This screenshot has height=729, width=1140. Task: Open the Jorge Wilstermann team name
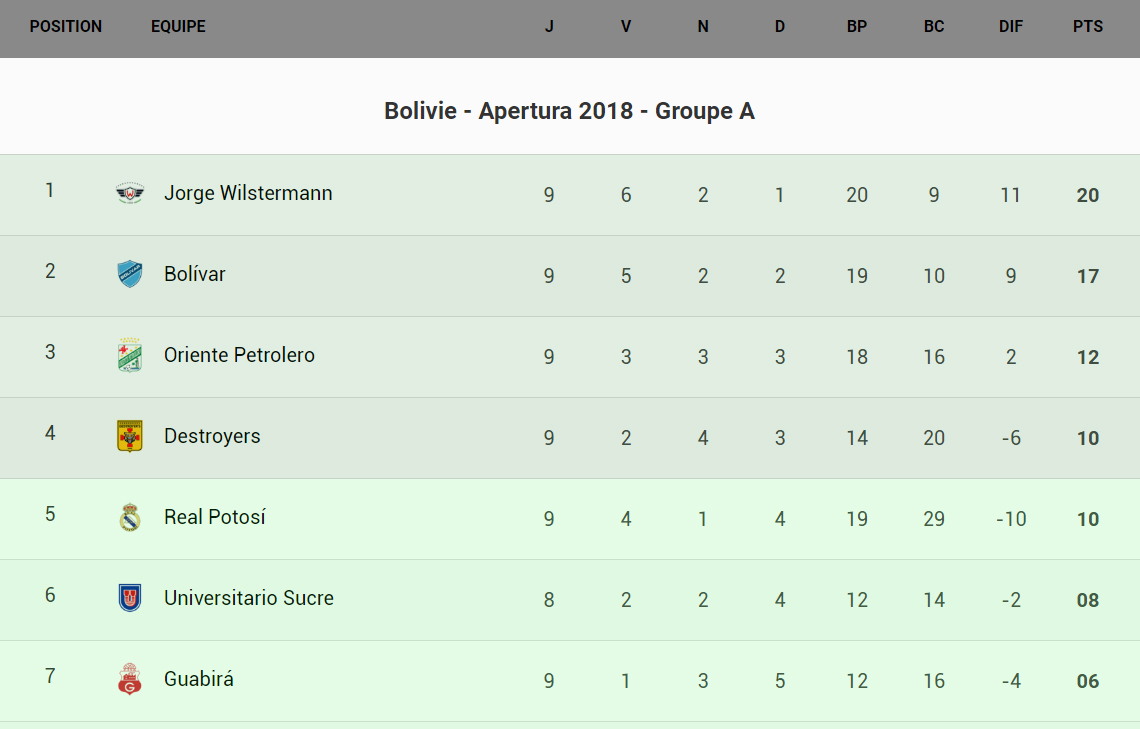[248, 193]
